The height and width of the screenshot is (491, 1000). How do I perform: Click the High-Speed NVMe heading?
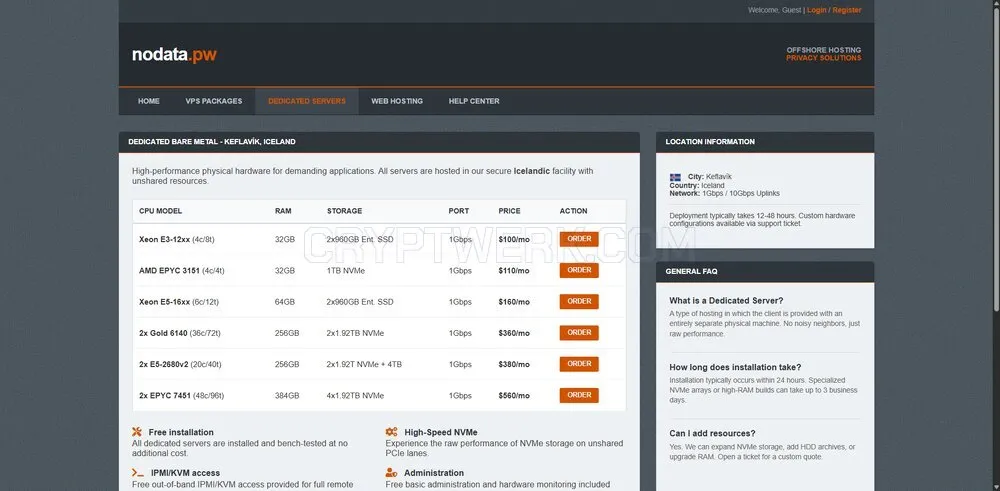pyautogui.click(x=441, y=432)
